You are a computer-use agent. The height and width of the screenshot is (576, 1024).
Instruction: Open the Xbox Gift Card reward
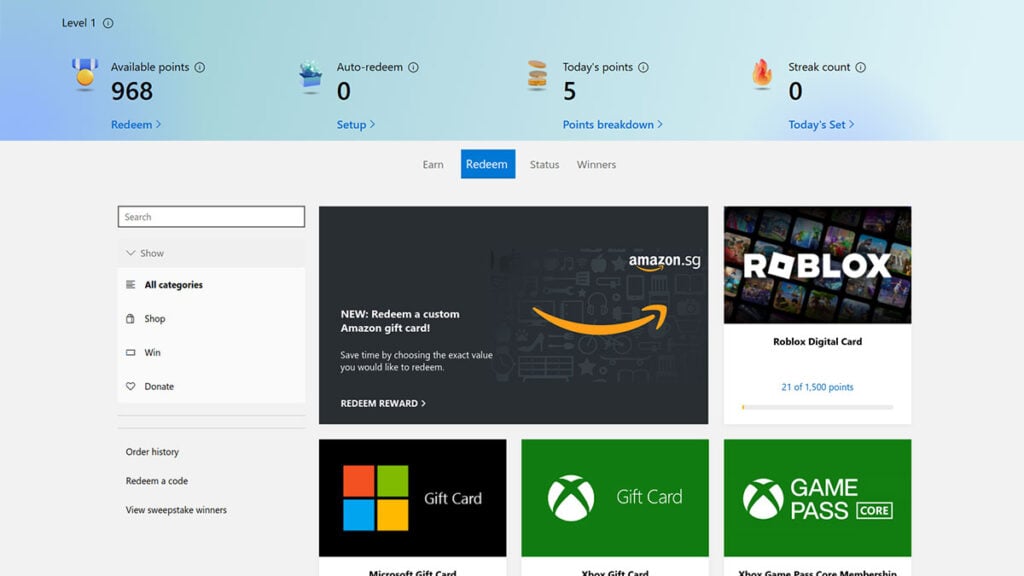tap(614, 497)
